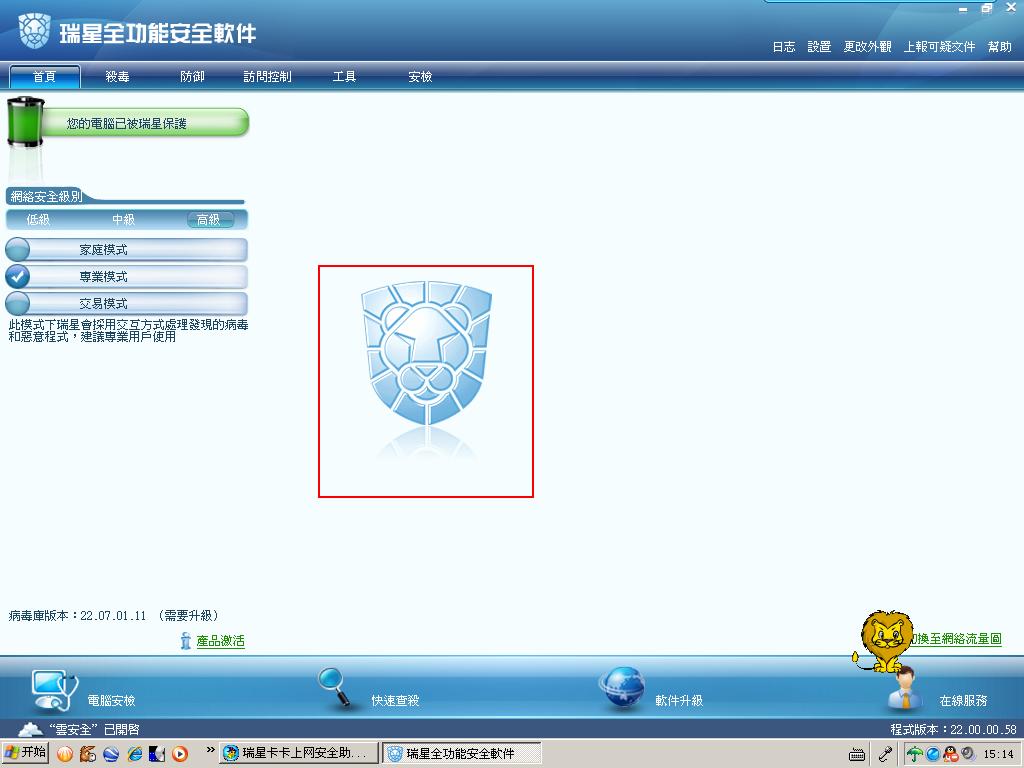Click the 軟件升級 software update label
1024x768 pixels.
pyautogui.click(x=679, y=701)
